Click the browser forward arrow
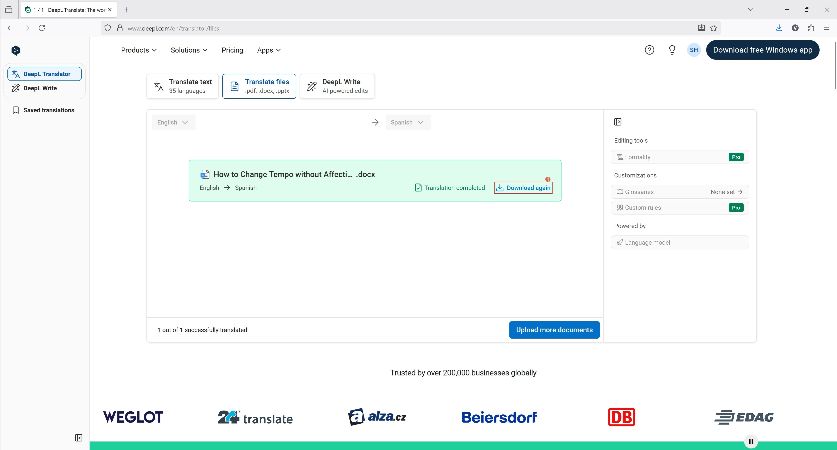837x450 pixels. (27, 28)
